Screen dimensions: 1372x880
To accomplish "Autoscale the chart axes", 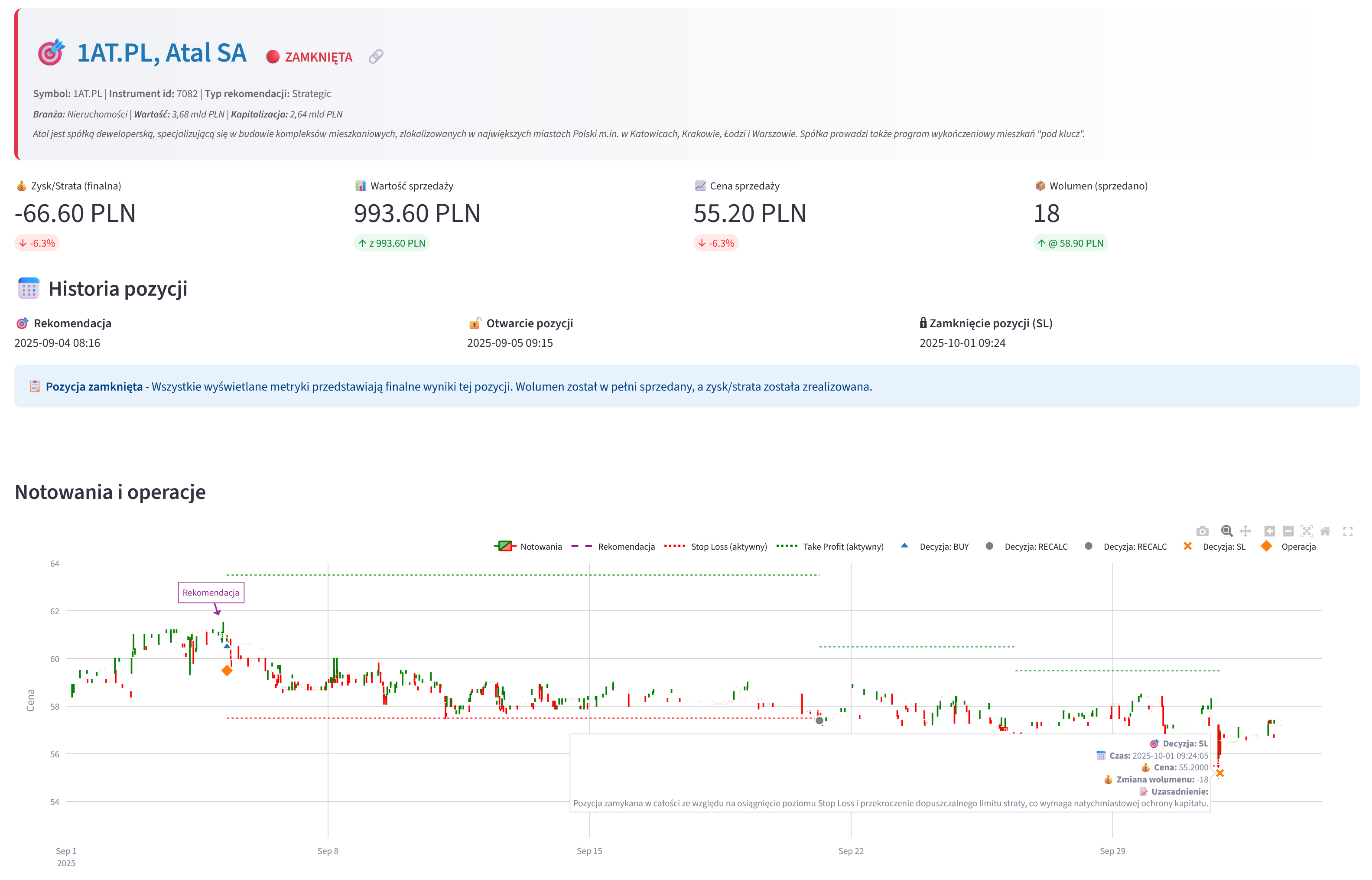I will pyautogui.click(x=1307, y=531).
